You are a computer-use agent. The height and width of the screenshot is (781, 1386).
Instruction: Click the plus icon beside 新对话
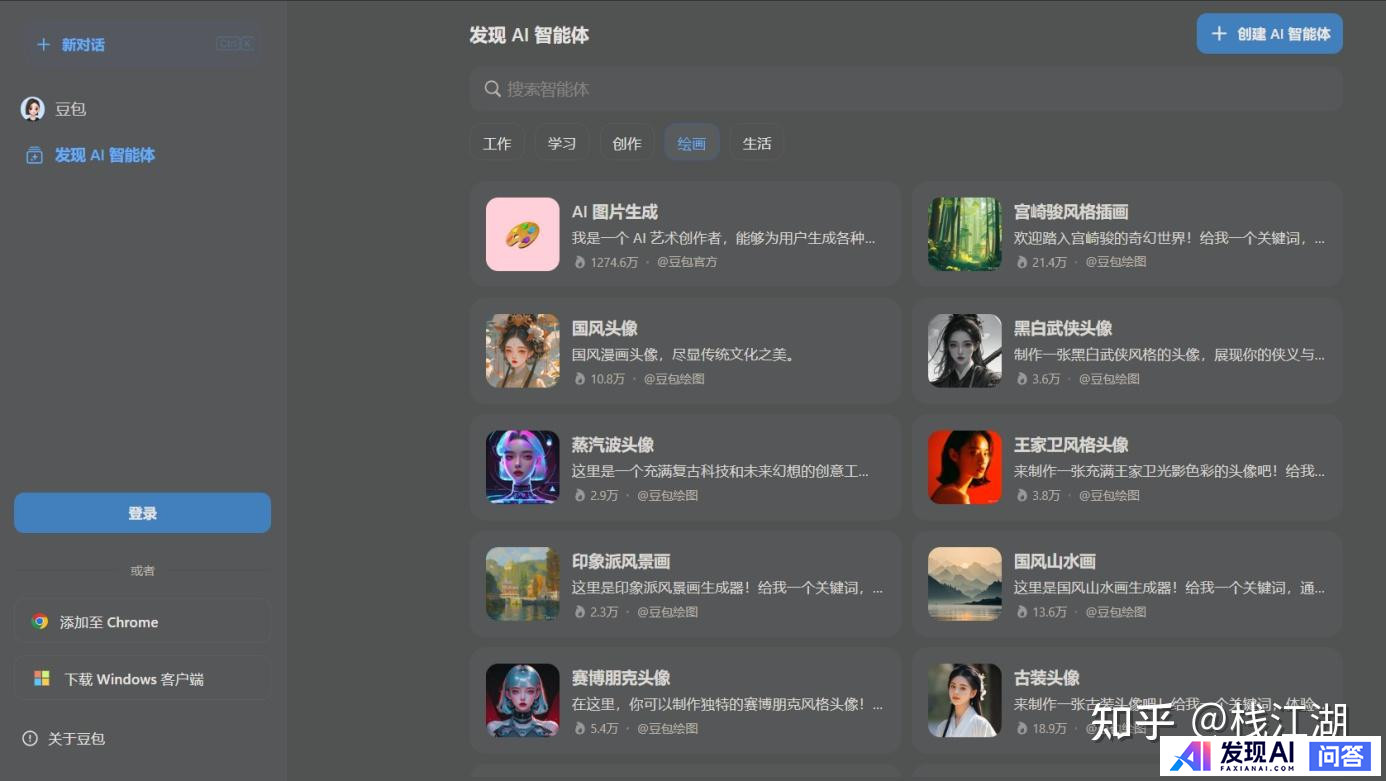point(43,45)
